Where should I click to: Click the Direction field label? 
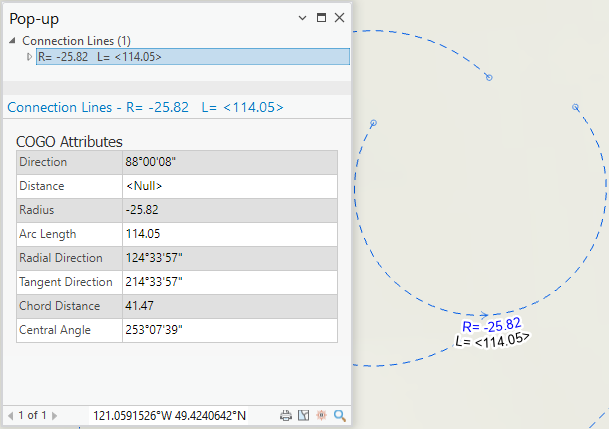(x=43, y=162)
